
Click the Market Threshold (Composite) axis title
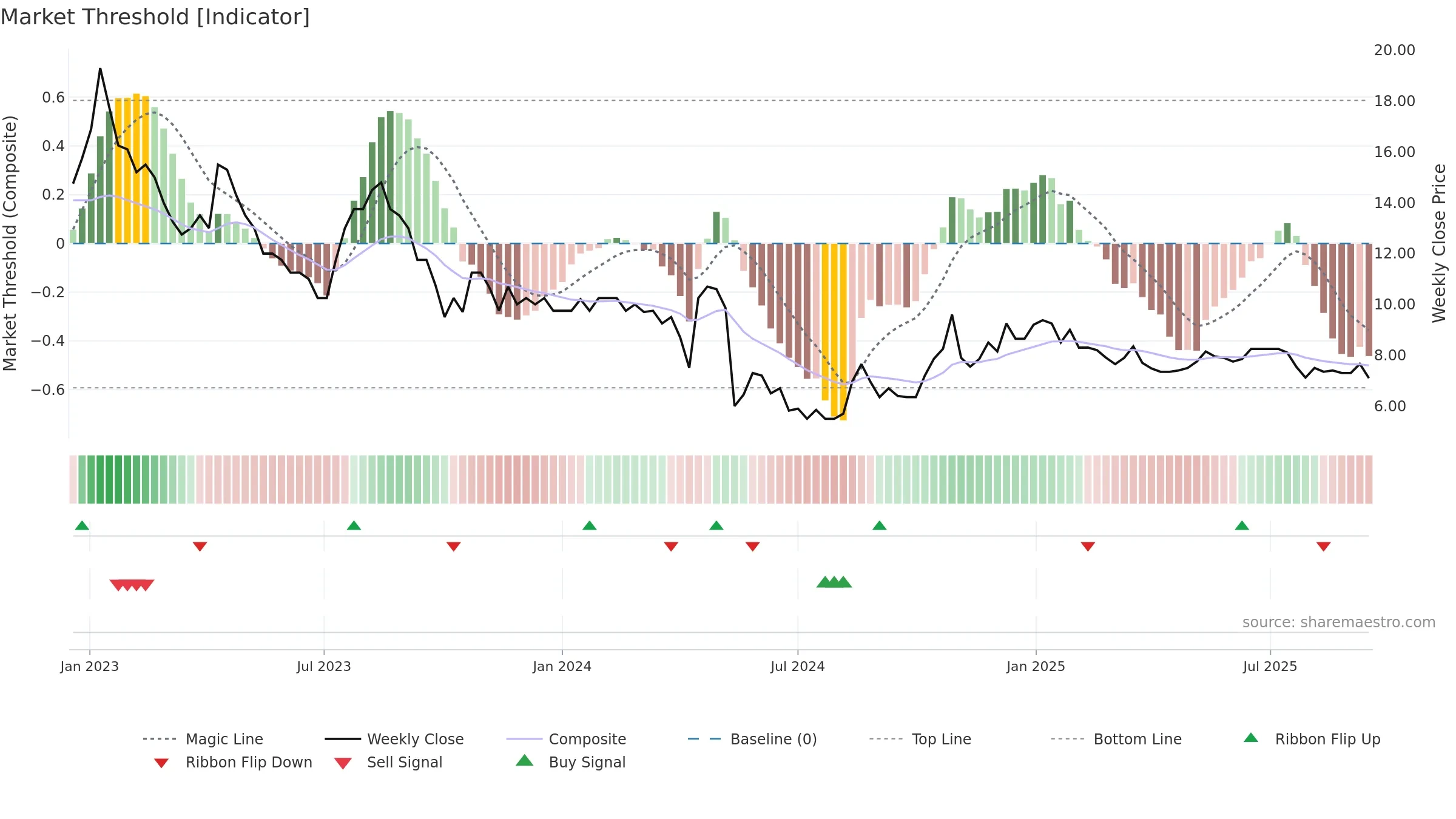10,243
